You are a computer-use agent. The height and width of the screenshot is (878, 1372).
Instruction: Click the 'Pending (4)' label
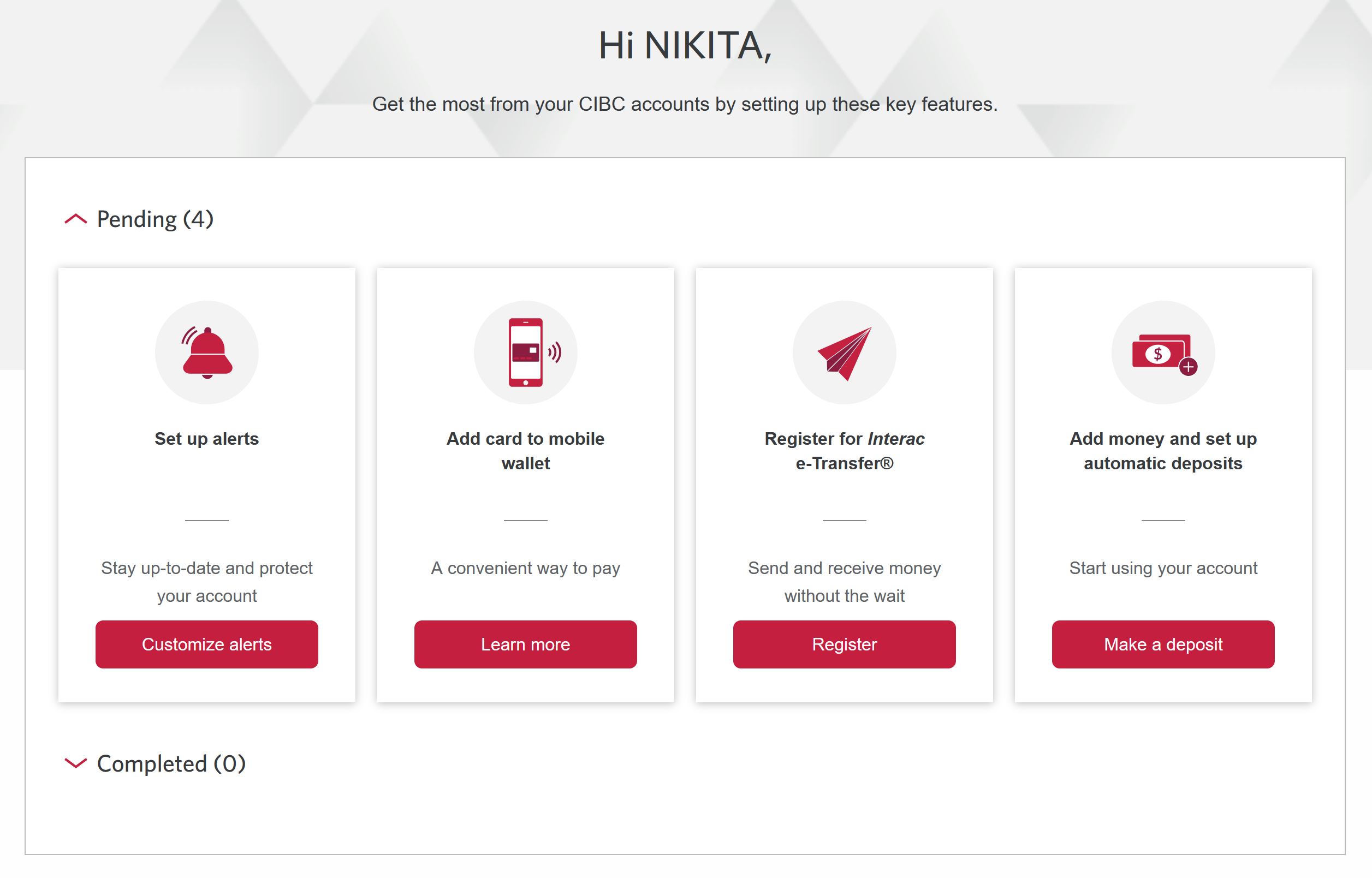(x=155, y=219)
